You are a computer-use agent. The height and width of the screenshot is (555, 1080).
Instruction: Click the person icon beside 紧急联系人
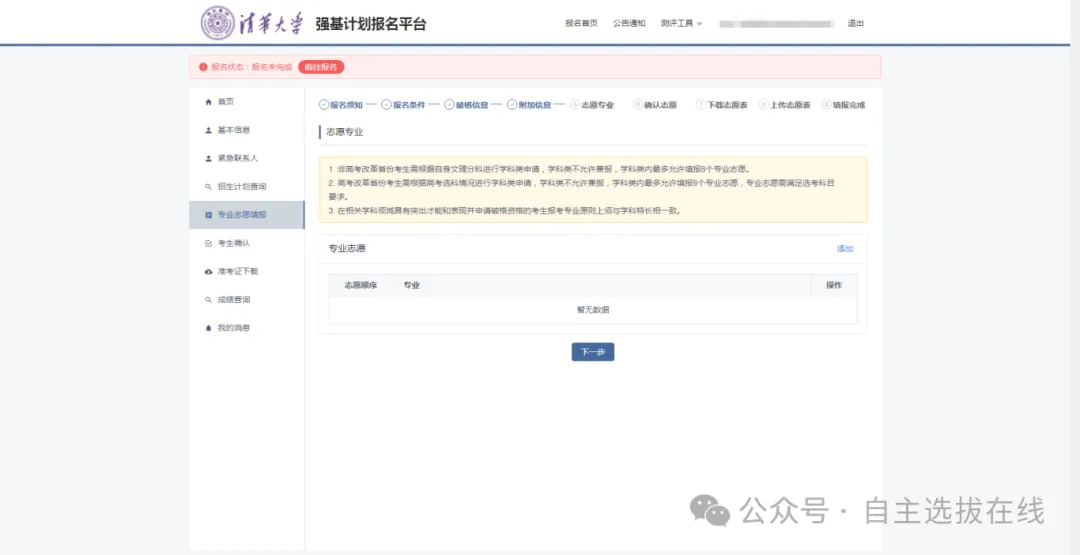pos(208,158)
